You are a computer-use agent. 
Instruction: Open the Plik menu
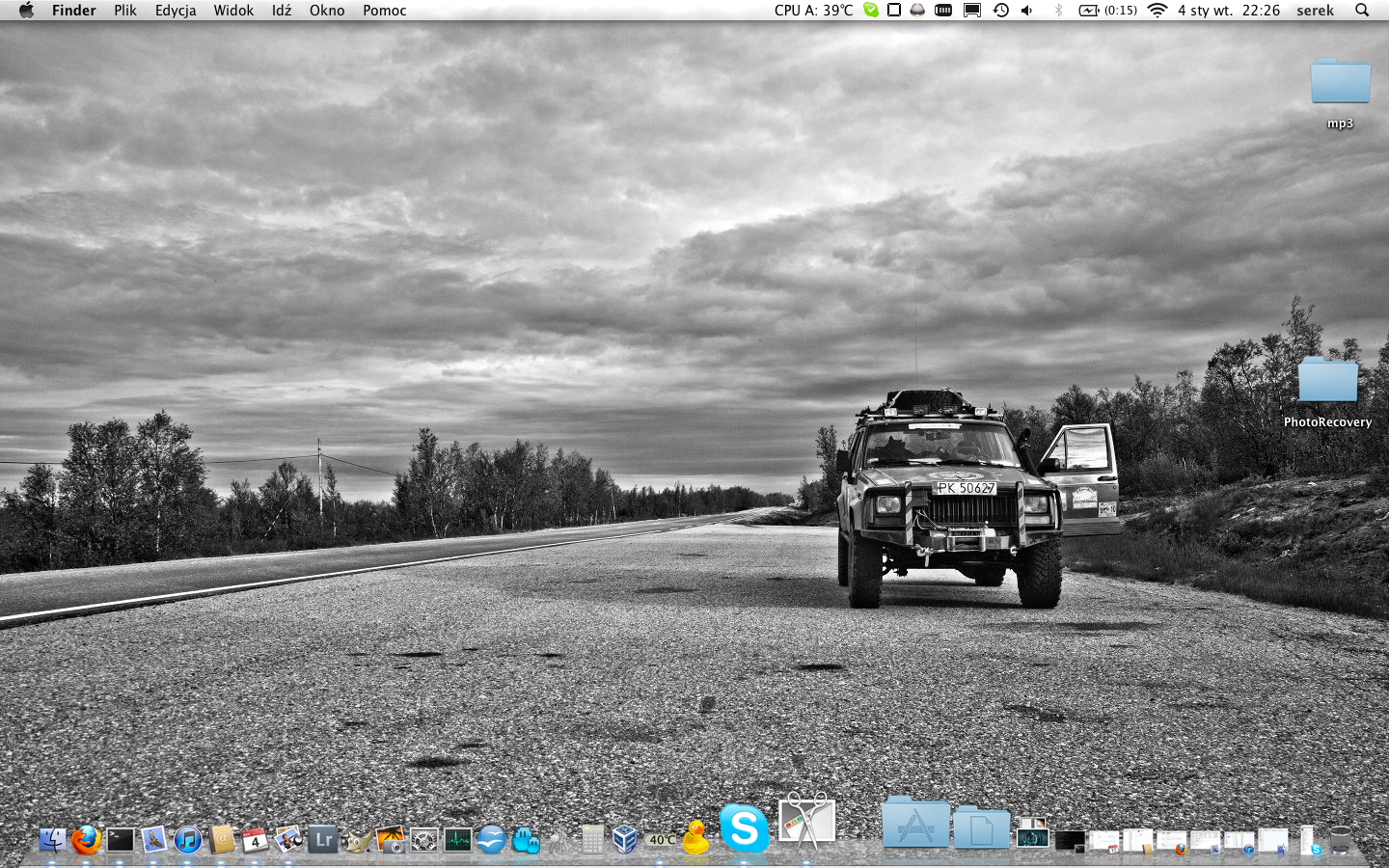125,10
